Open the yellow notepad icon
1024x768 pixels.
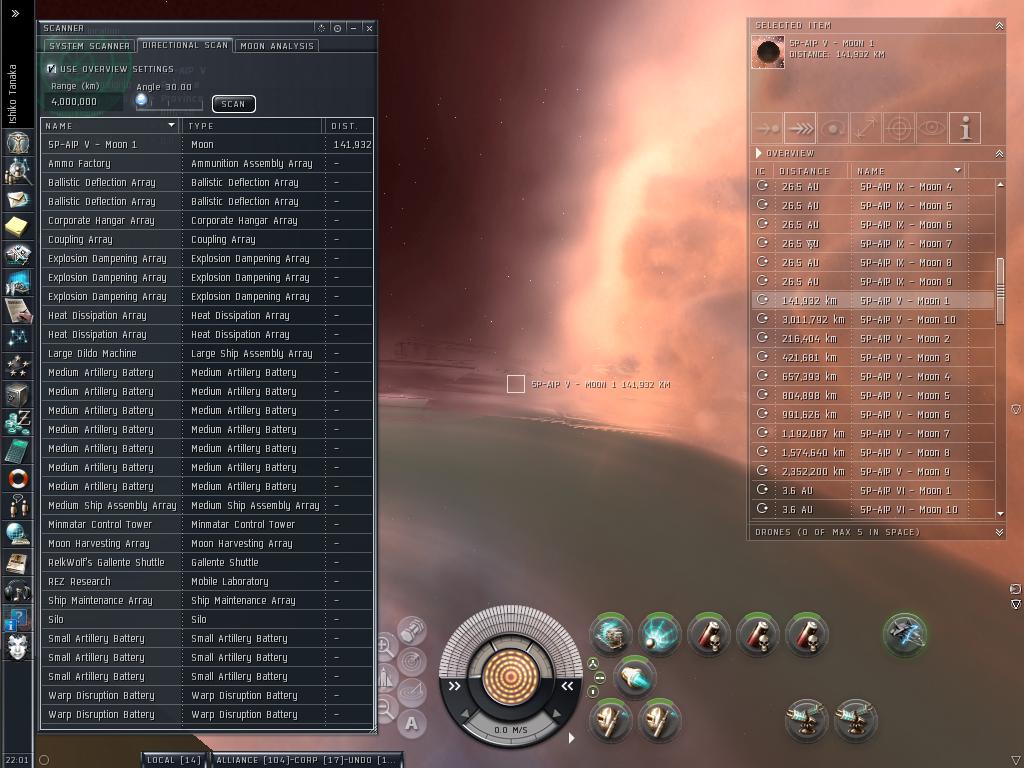18,227
